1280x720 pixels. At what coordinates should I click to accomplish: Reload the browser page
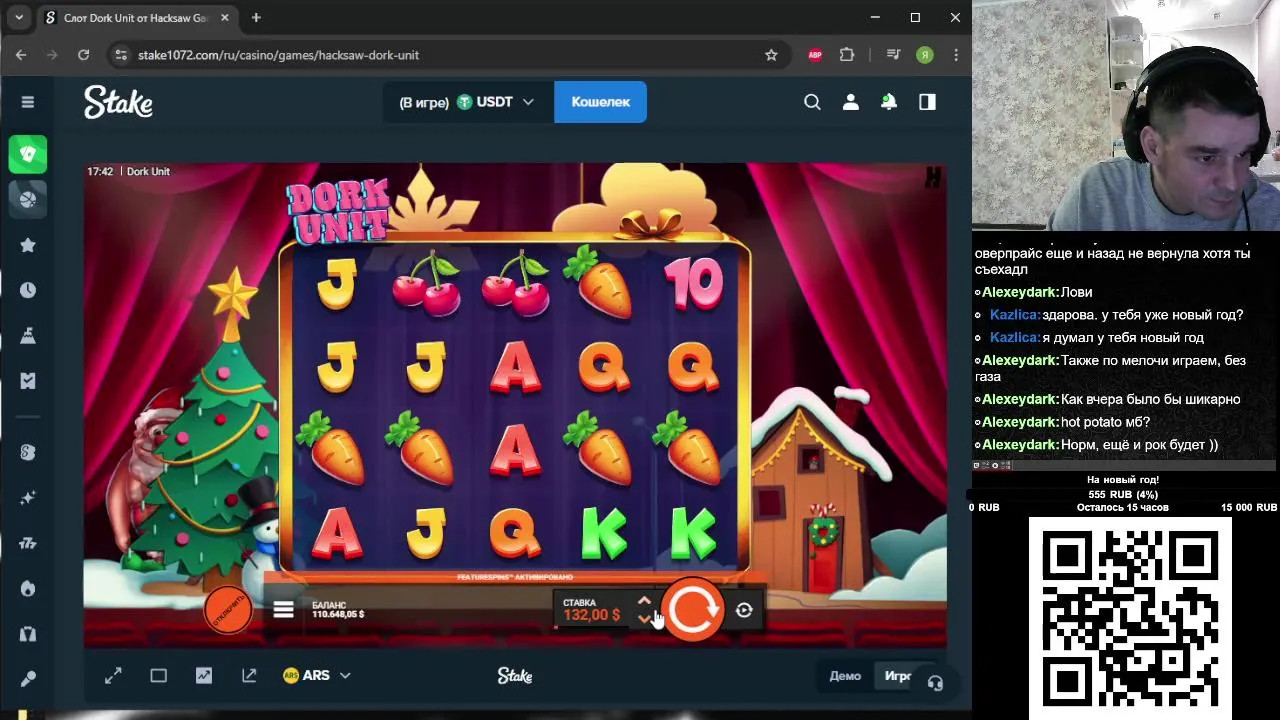pos(84,55)
